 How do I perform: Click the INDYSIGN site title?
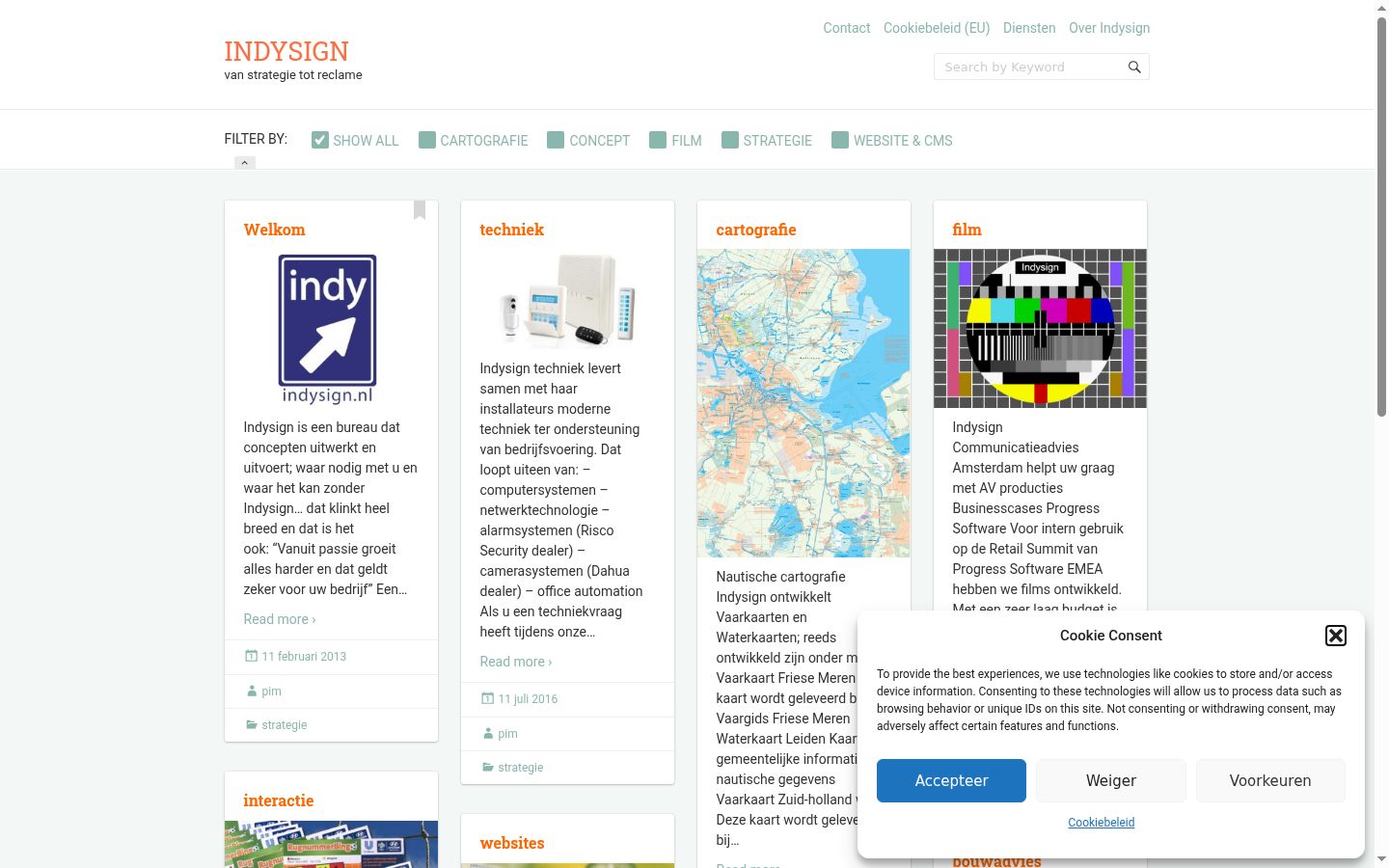pyautogui.click(x=286, y=51)
